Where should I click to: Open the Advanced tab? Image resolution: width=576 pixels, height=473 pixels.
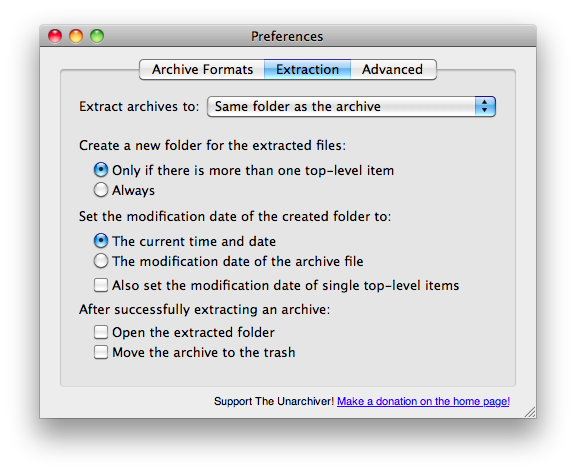tap(393, 69)
